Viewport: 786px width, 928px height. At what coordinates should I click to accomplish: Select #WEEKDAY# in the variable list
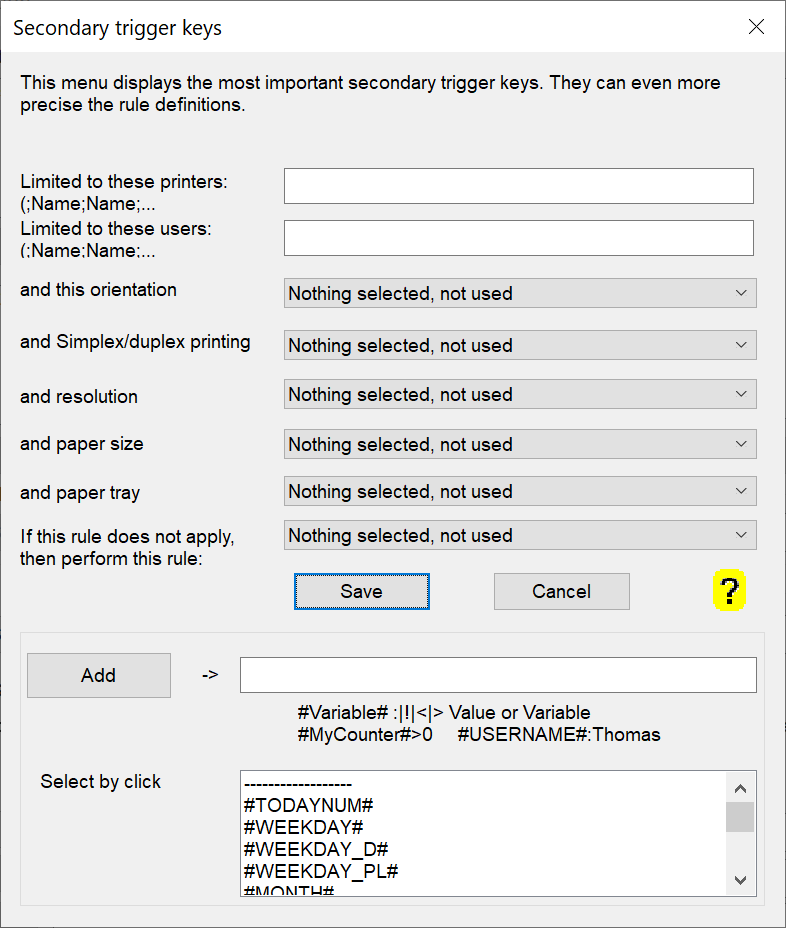point(303,827)
